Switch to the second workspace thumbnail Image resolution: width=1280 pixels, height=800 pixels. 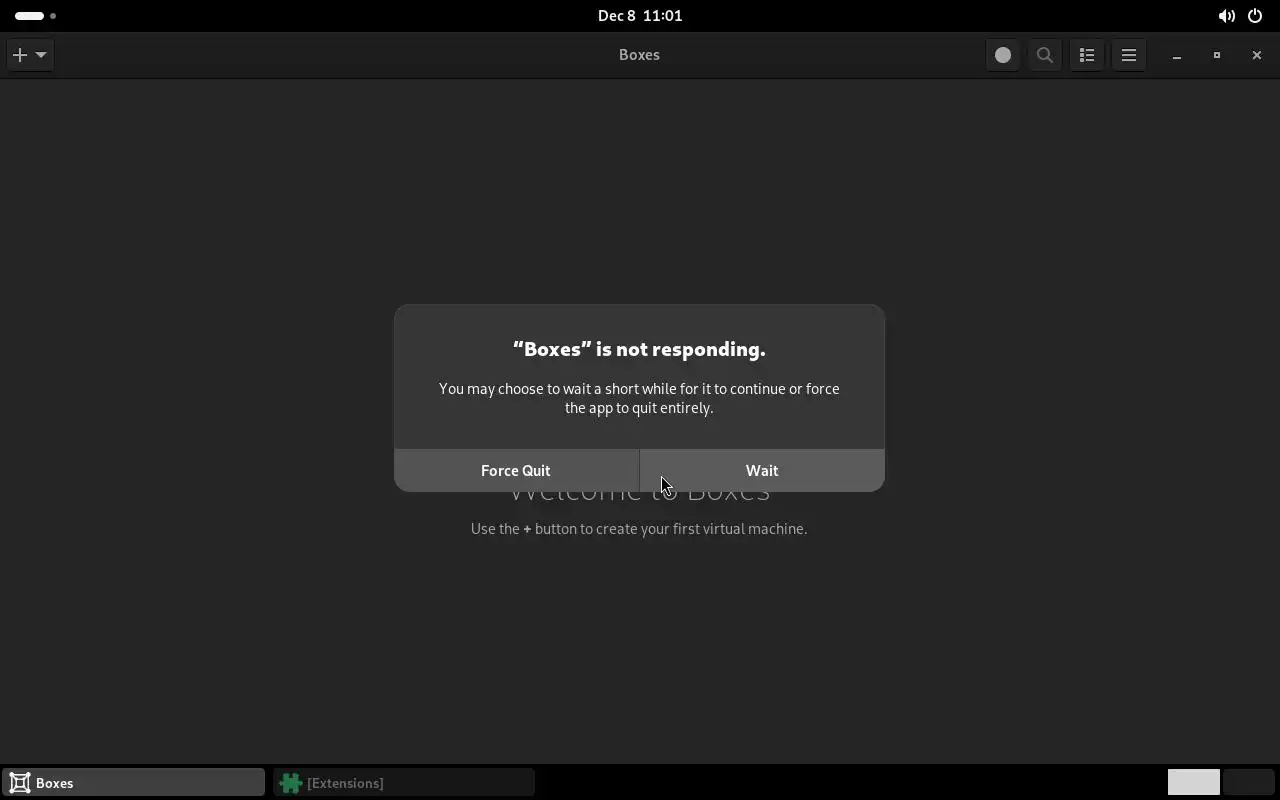[1248, 782]
